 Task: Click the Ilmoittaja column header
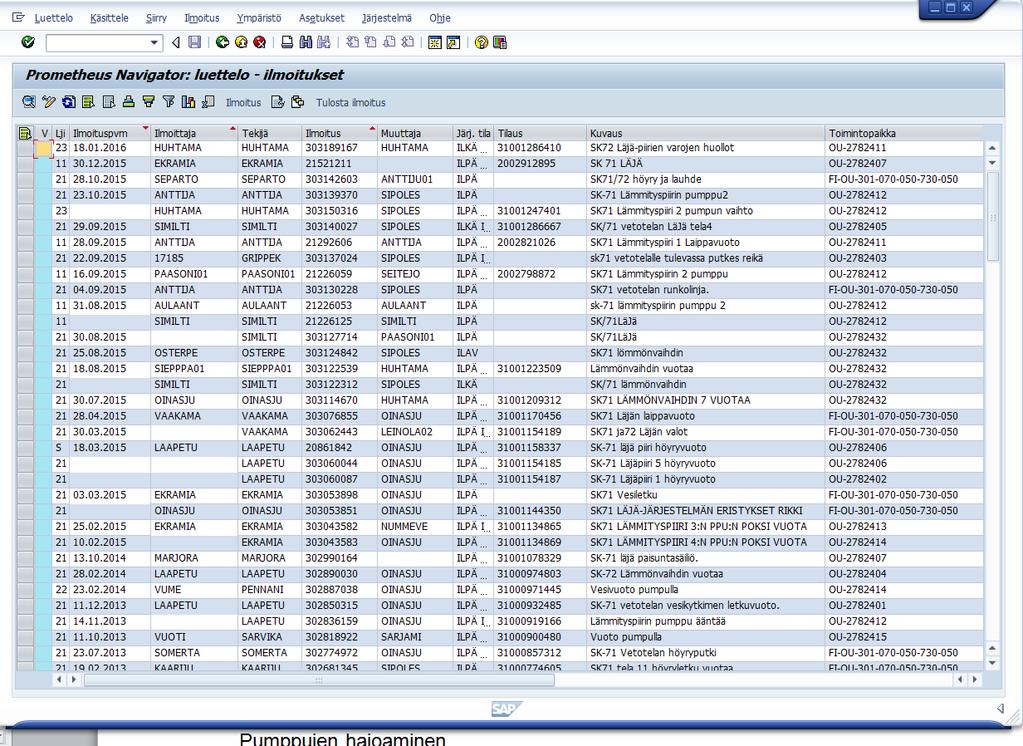tap(194, 133)
